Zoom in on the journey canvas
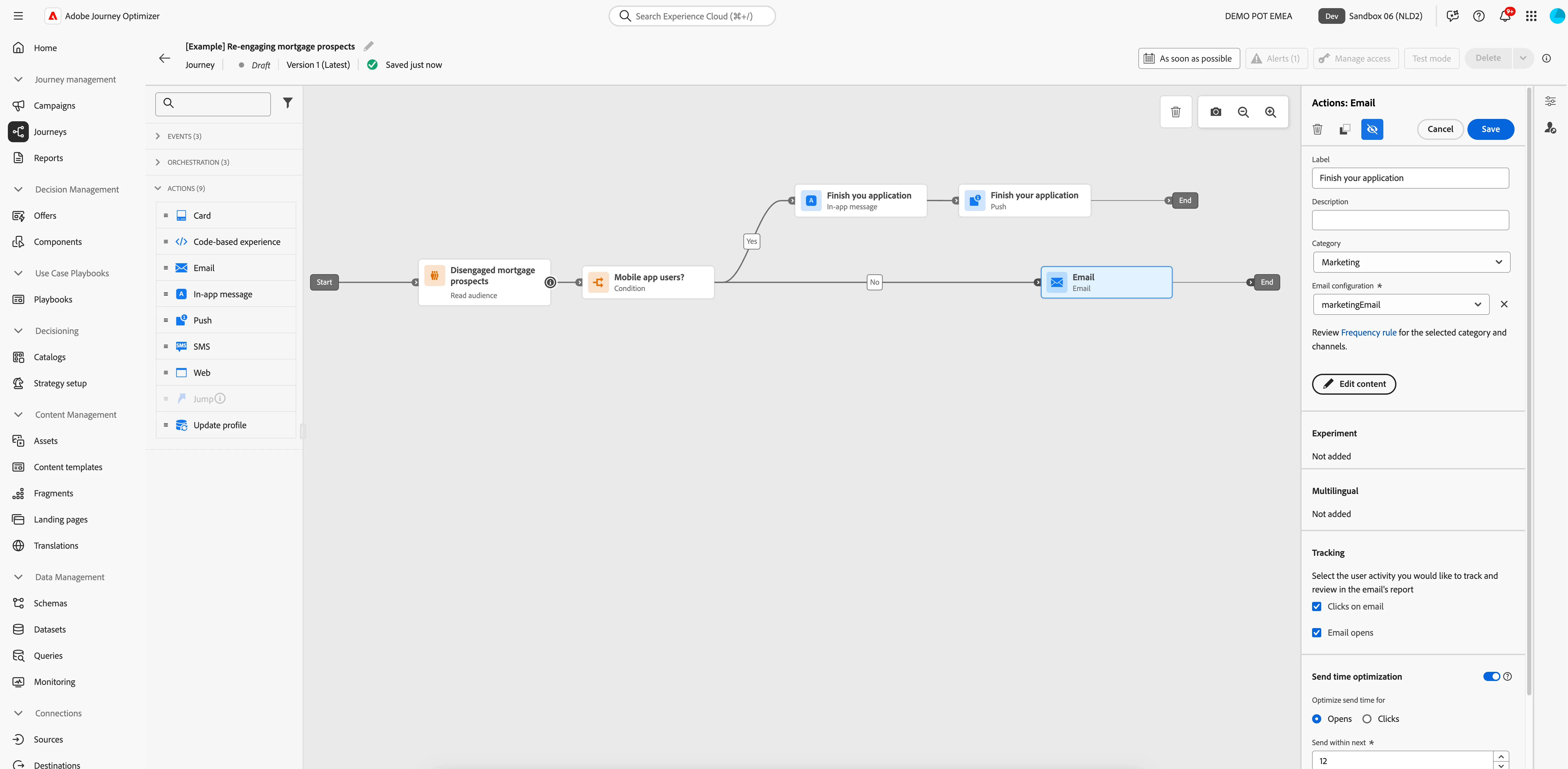This screenshot has height=769, width=1568. (x=1270, y=112)
